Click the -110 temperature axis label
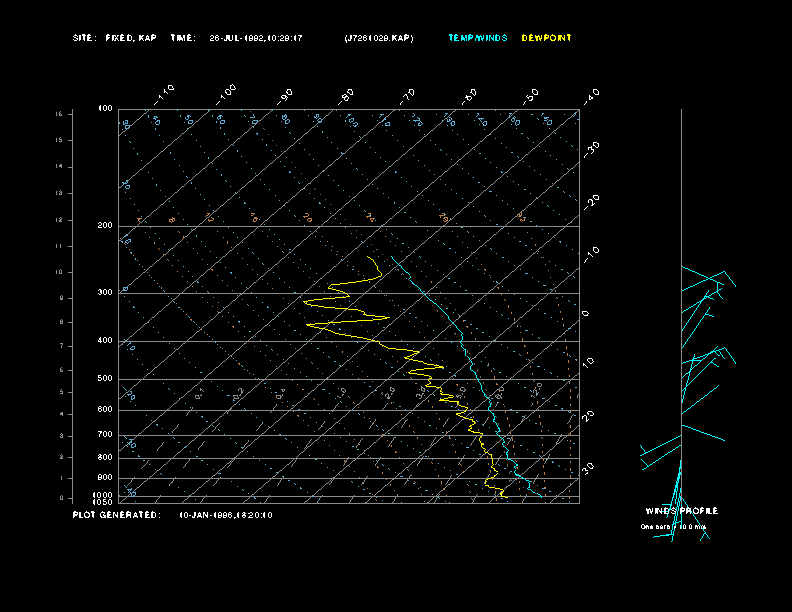 tap(166, 92)
